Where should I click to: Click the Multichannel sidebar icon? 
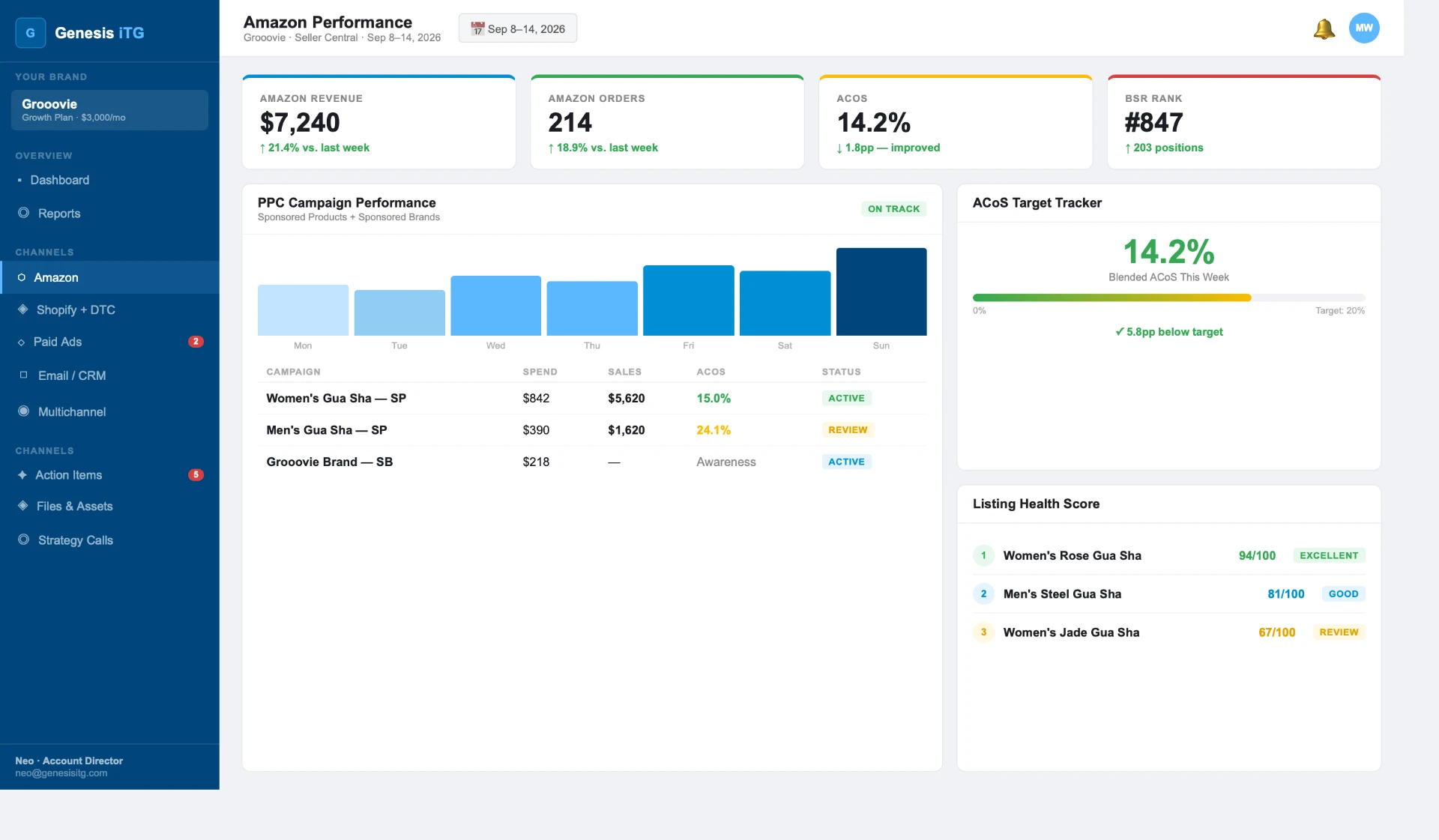24,411
